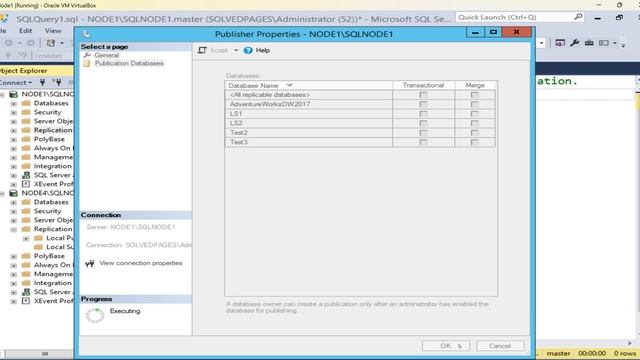Select NODE4 server node icon

[13, 193]
